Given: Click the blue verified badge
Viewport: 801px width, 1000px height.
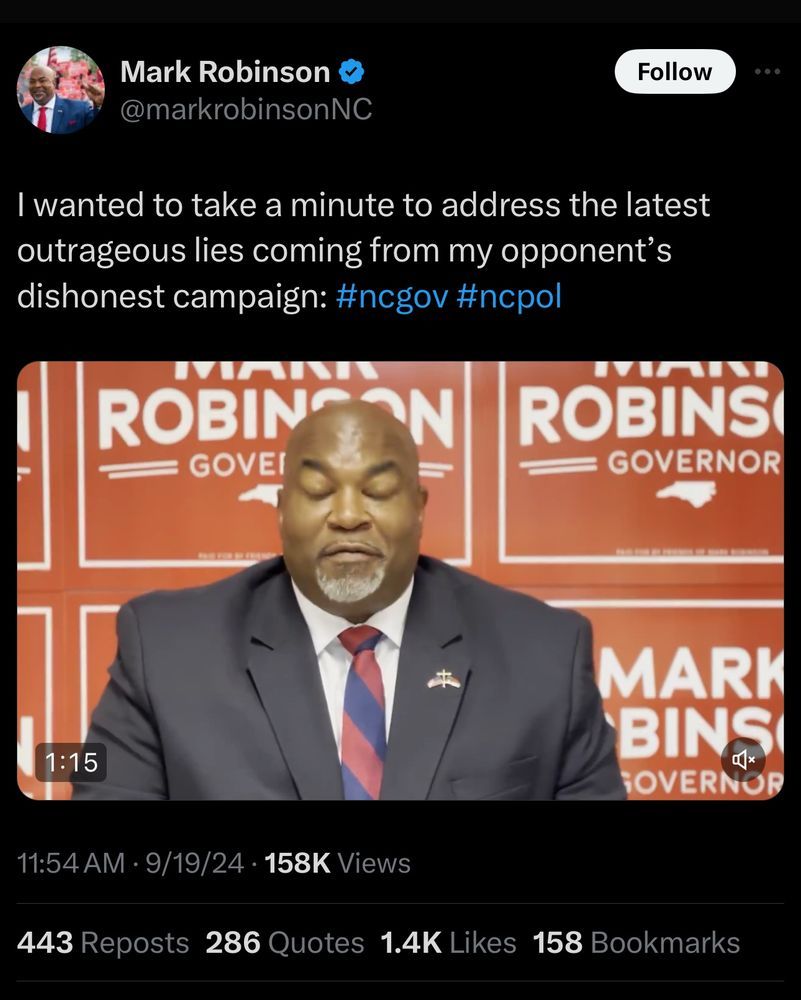Looking at the screenshot, I should [351, 71].
